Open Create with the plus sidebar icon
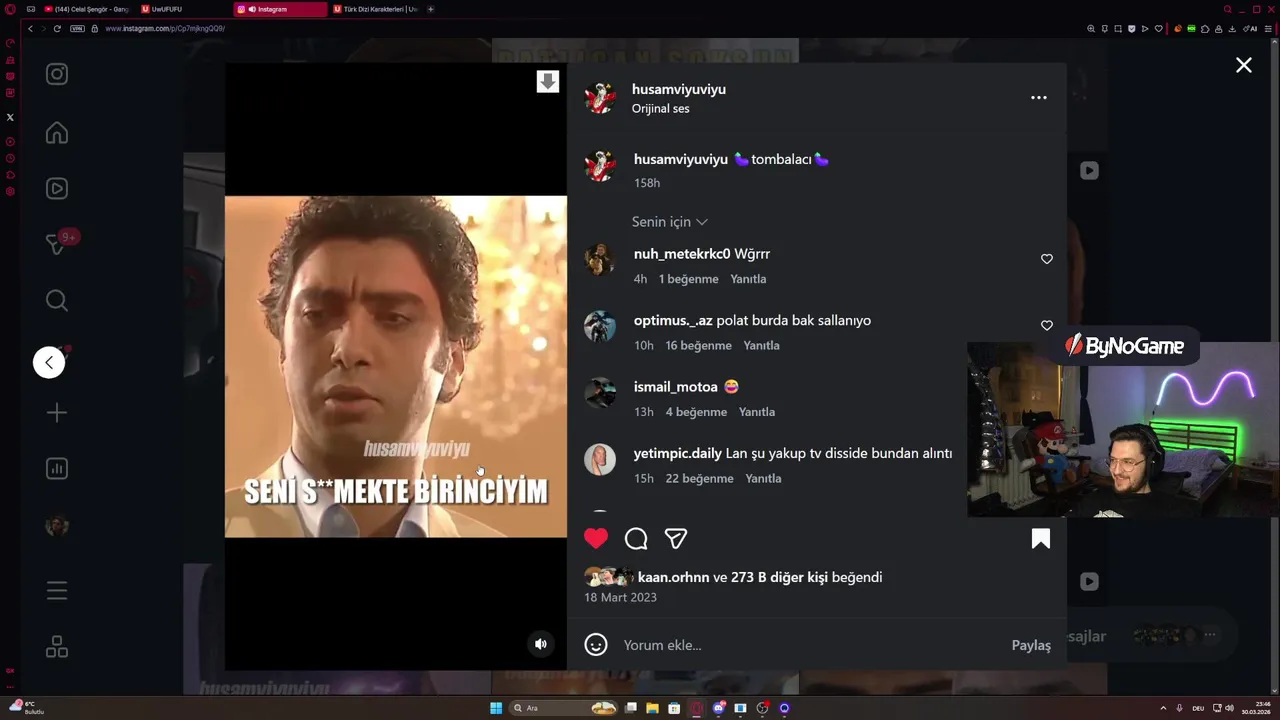This screenshot has height=720, width=1280. pyautogui.click(x=57, y=412)
